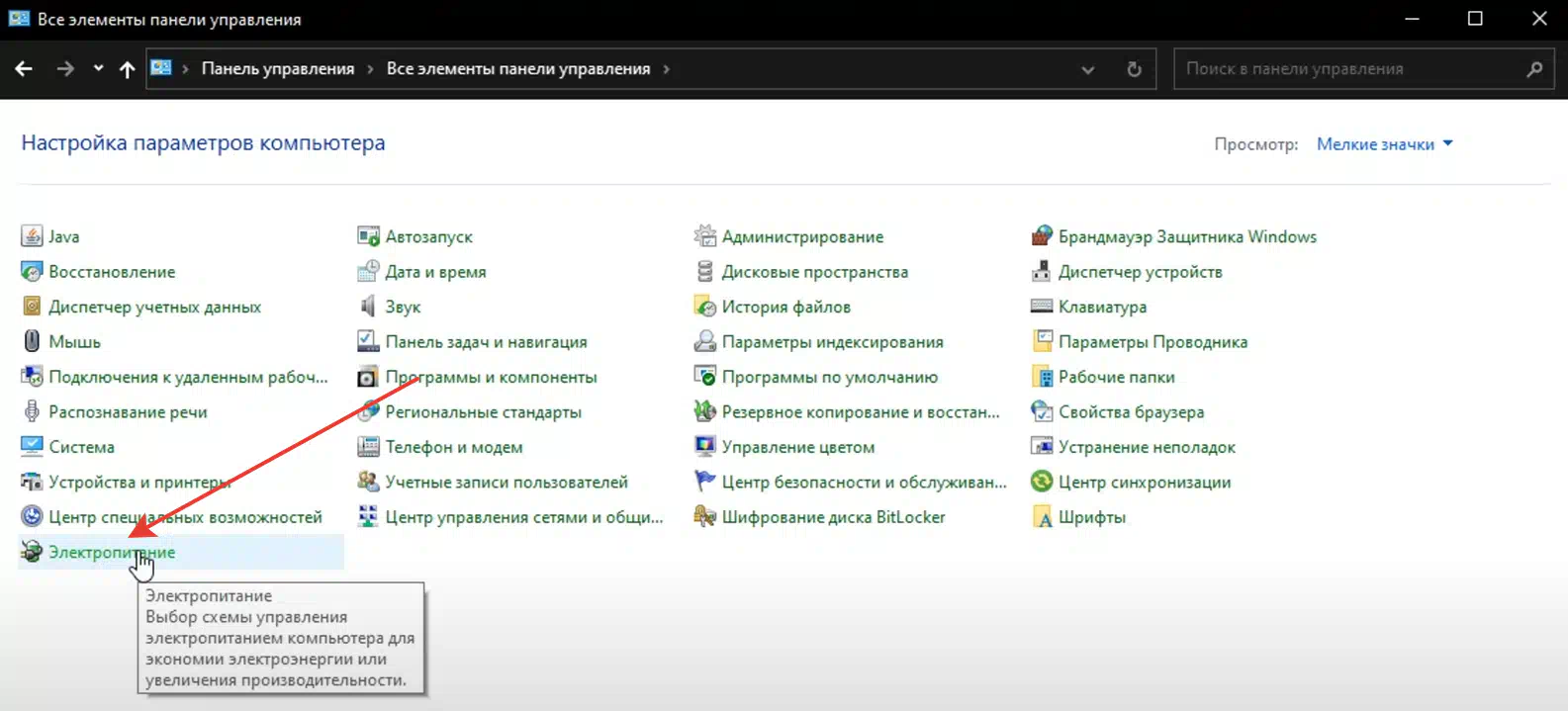The height and width of the screenshot is (711, 1568).
Task: Open the Звук speaker icon
Action: pyautogui.click(x=368, y=307)
